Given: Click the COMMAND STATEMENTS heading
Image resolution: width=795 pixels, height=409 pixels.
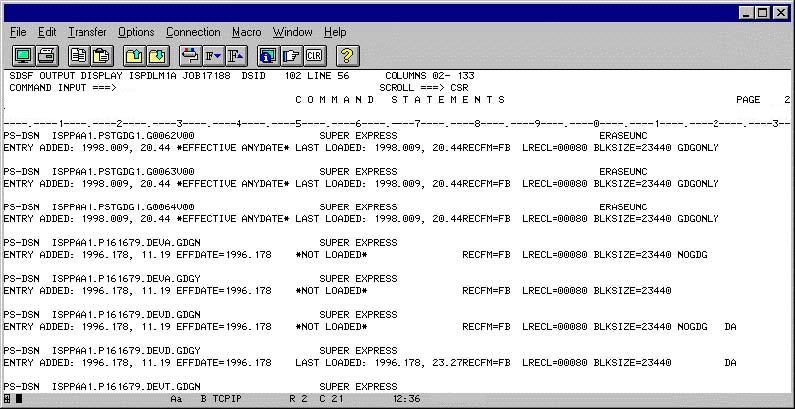Looking at the screenshot, I should pos(401,100).
